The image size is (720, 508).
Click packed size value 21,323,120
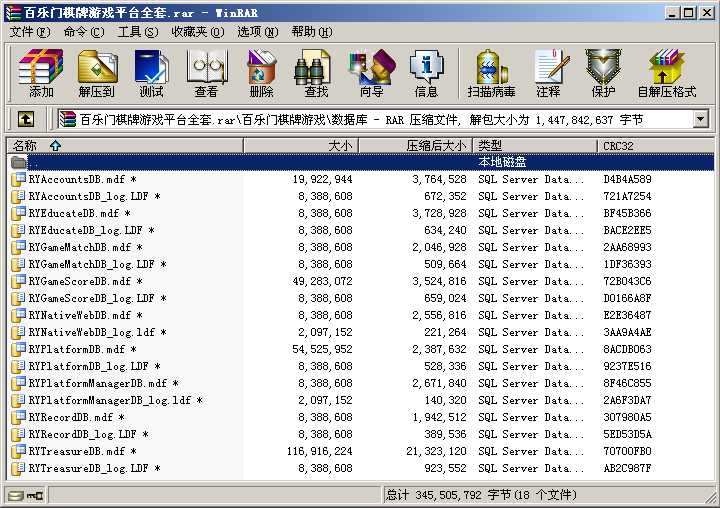coord(436,451)
